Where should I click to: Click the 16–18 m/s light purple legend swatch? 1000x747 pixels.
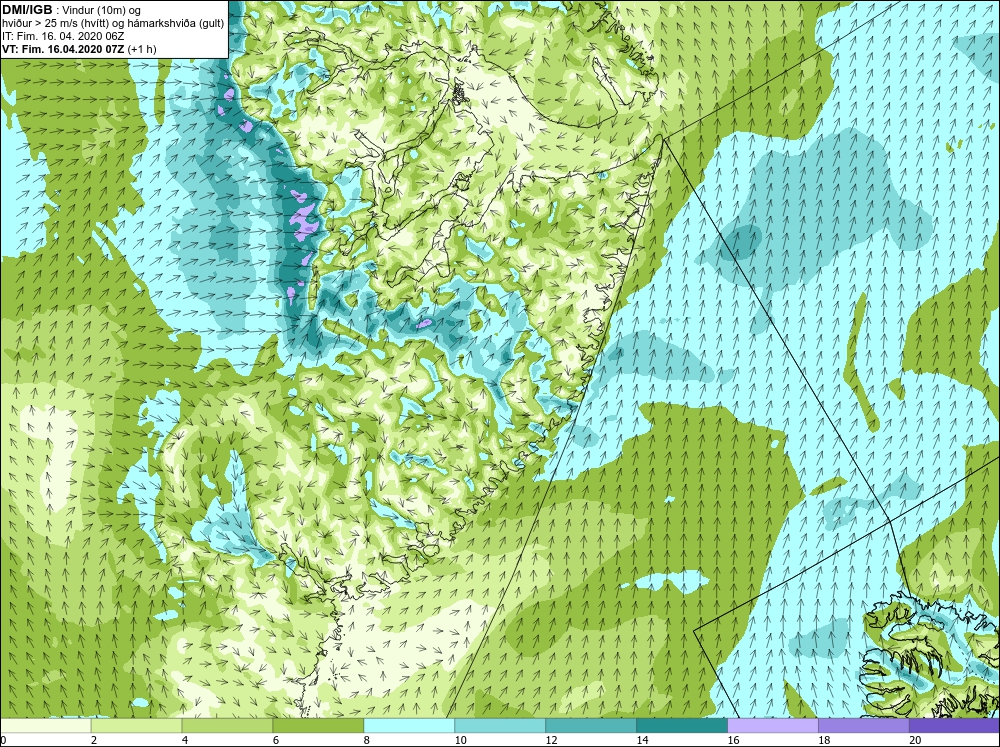[x=773, y=725]
